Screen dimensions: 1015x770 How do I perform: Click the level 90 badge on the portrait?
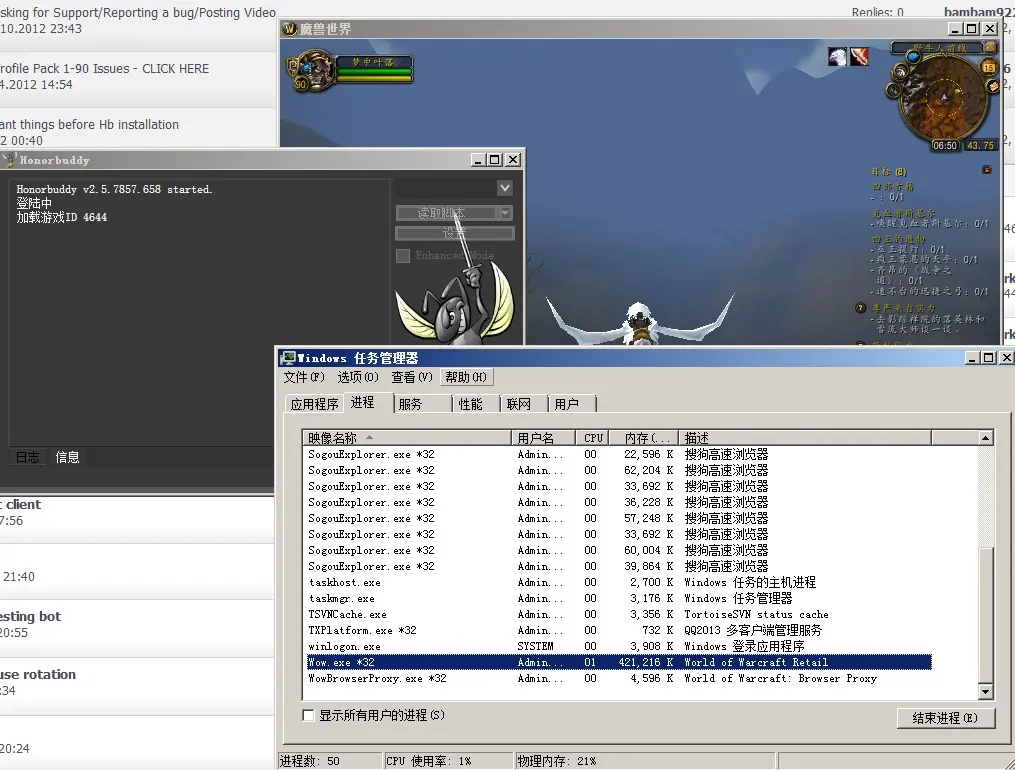300,83
